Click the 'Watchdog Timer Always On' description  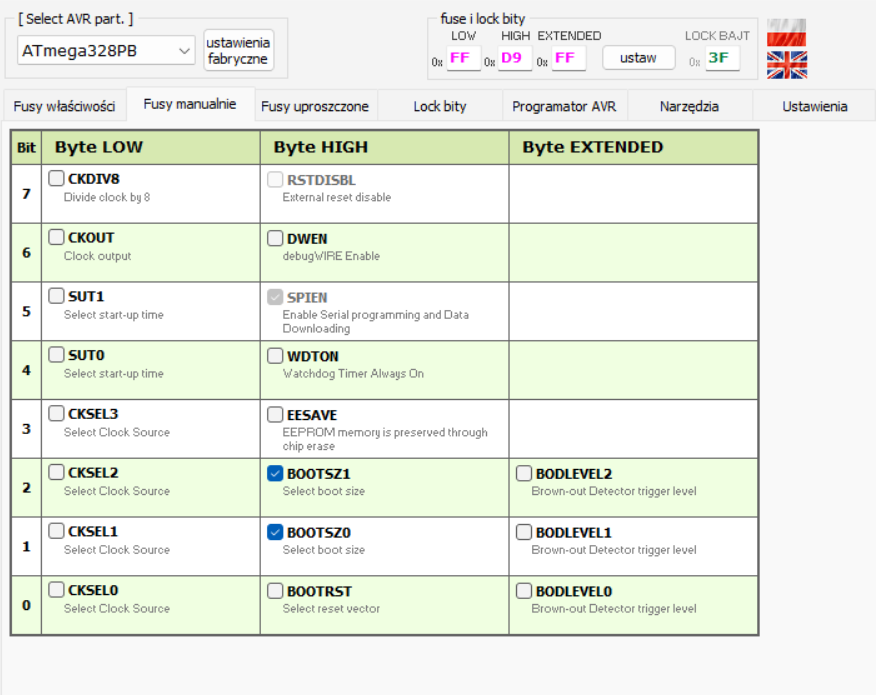(353, 374)
